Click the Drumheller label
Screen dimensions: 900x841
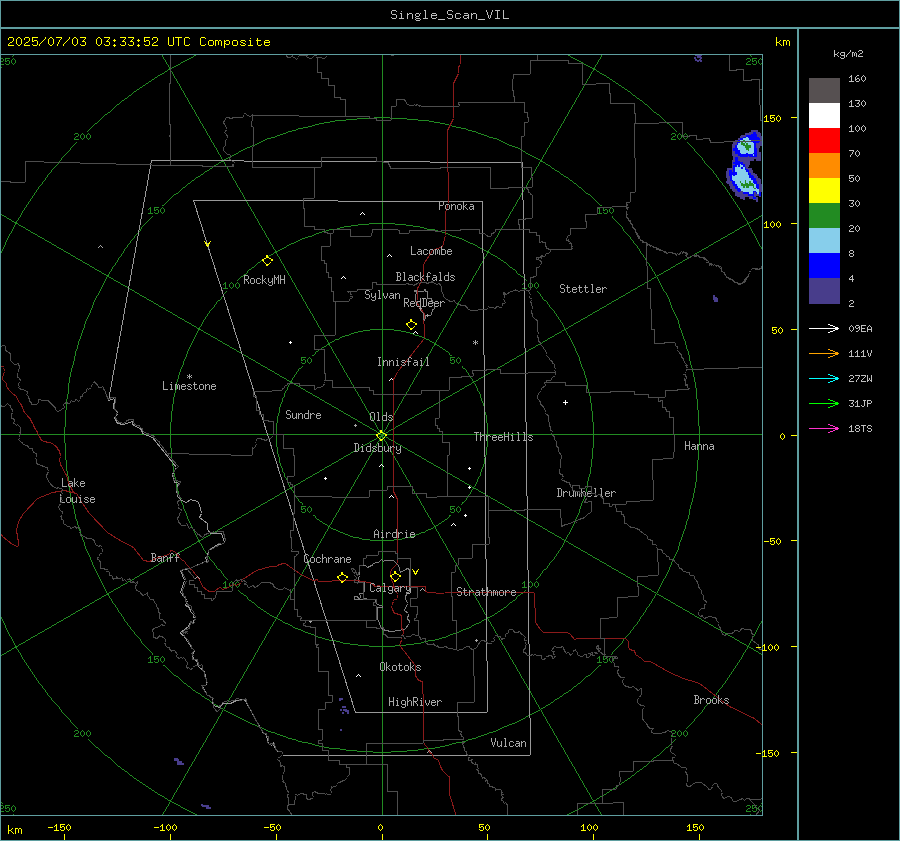click(586, 493)
